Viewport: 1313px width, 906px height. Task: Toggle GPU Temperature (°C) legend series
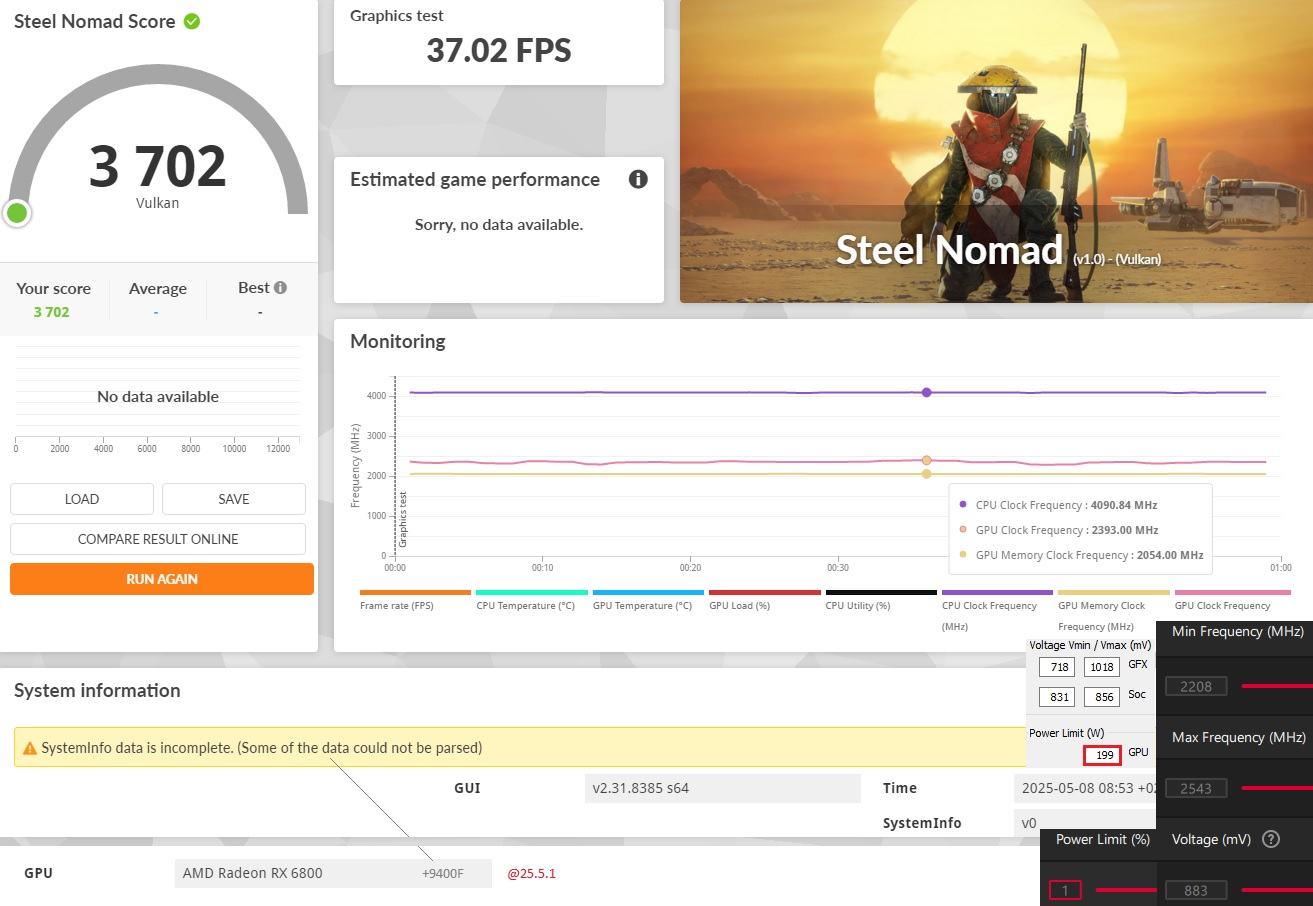648,600
